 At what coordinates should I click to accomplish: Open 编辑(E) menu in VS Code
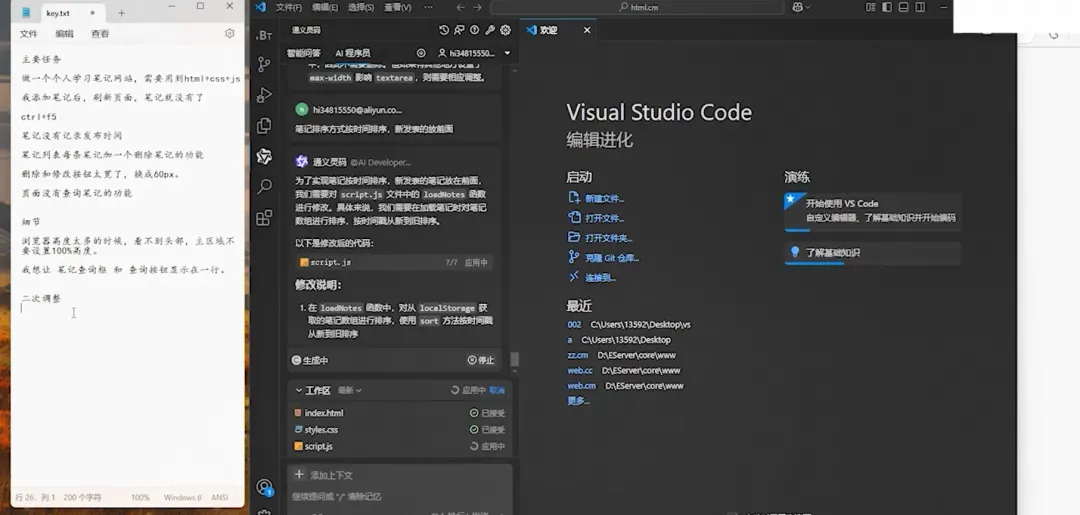click(324, 8)
